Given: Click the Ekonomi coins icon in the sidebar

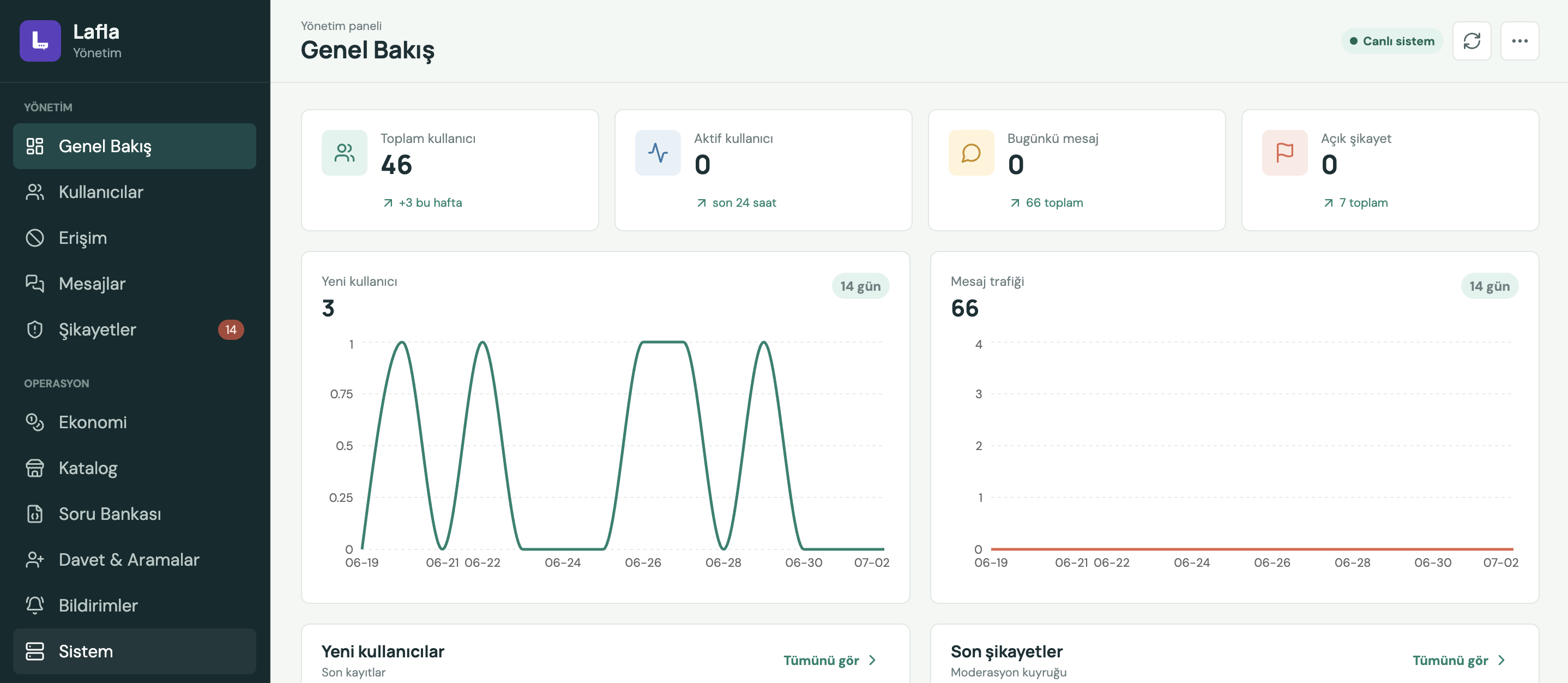Looking at the screenshot, I should 35,422.
